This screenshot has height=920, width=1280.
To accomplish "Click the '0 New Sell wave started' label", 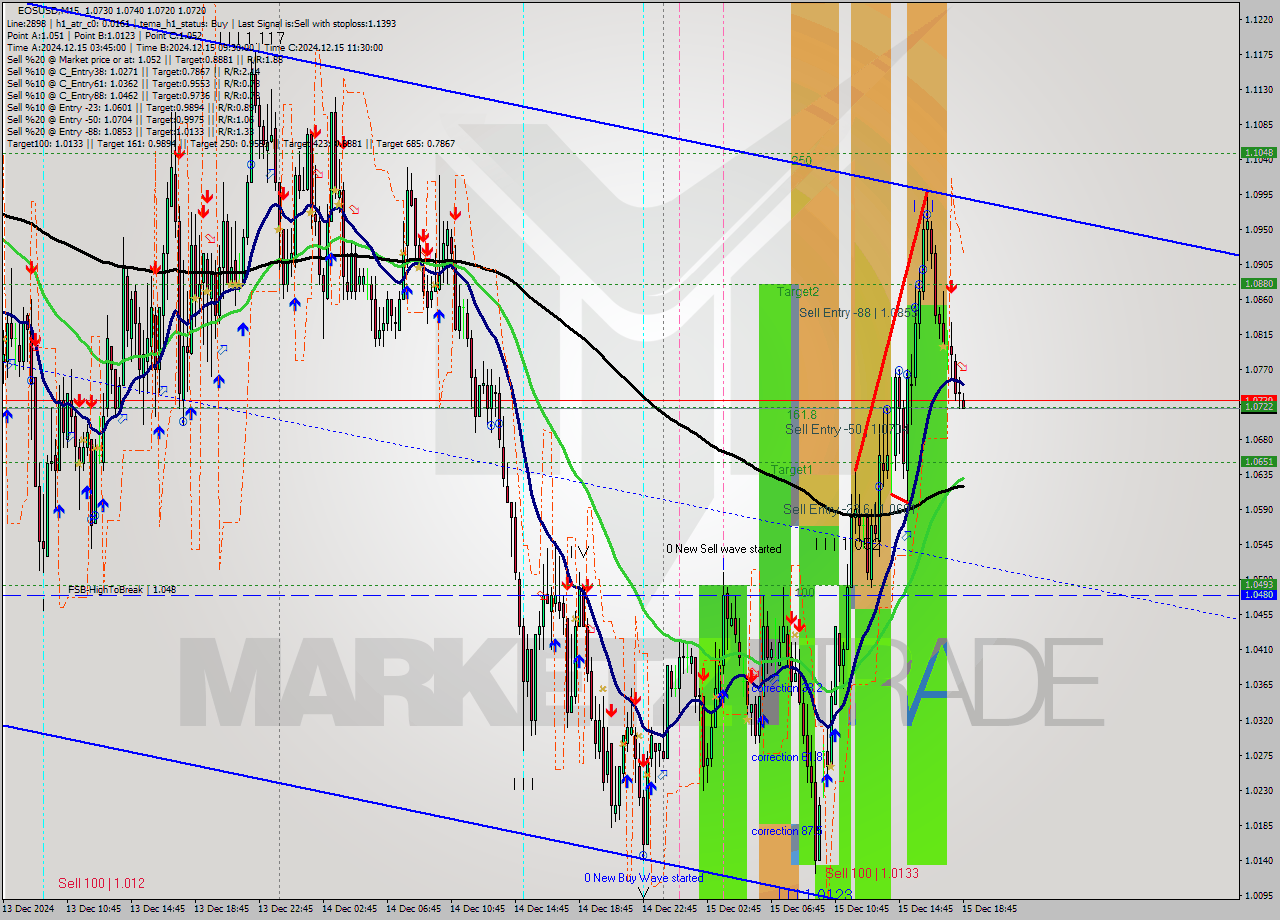I will pos(724,549).
